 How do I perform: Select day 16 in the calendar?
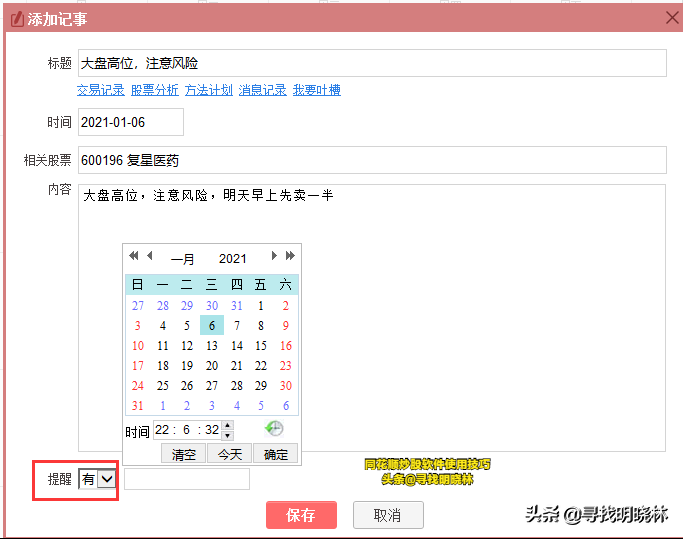pos(285,346)
